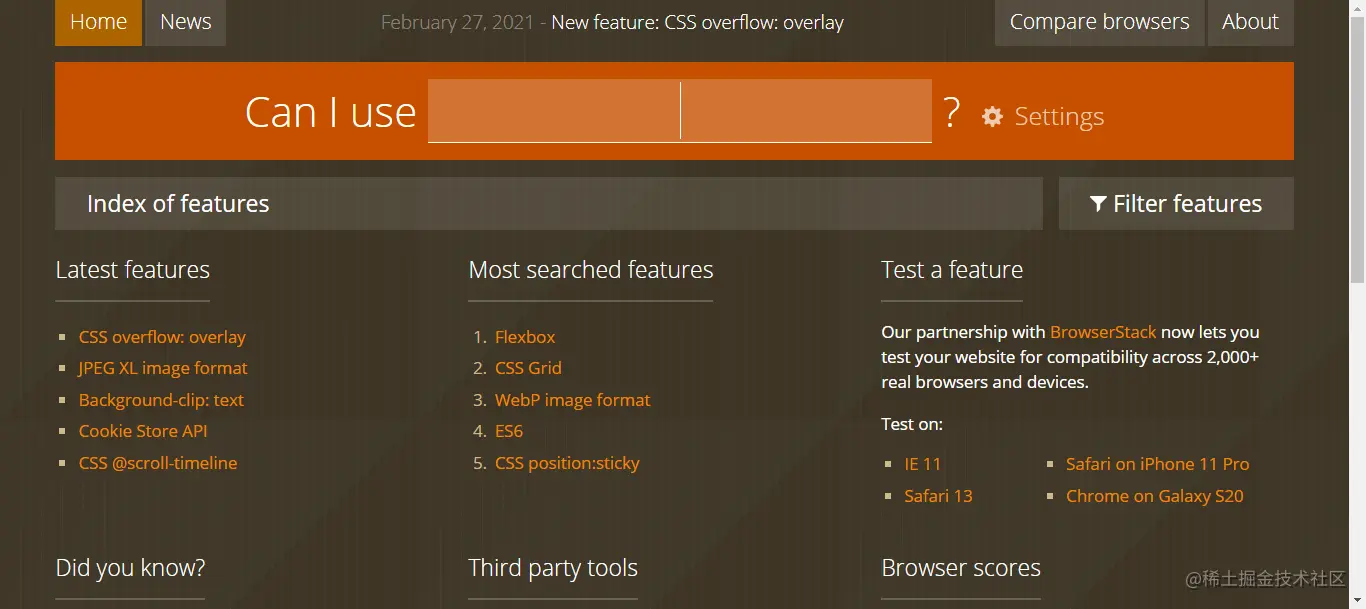Test on Chrome on Galaxy S20
Viewport: 1366px width, 609px height.
(x=1154, y=496)
